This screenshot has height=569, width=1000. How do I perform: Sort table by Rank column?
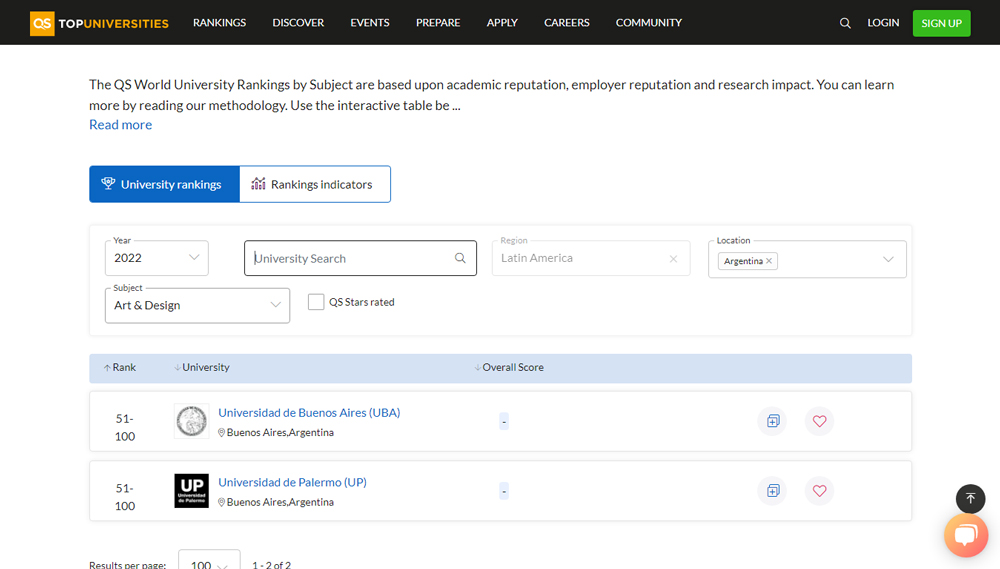tap(120, 367)
